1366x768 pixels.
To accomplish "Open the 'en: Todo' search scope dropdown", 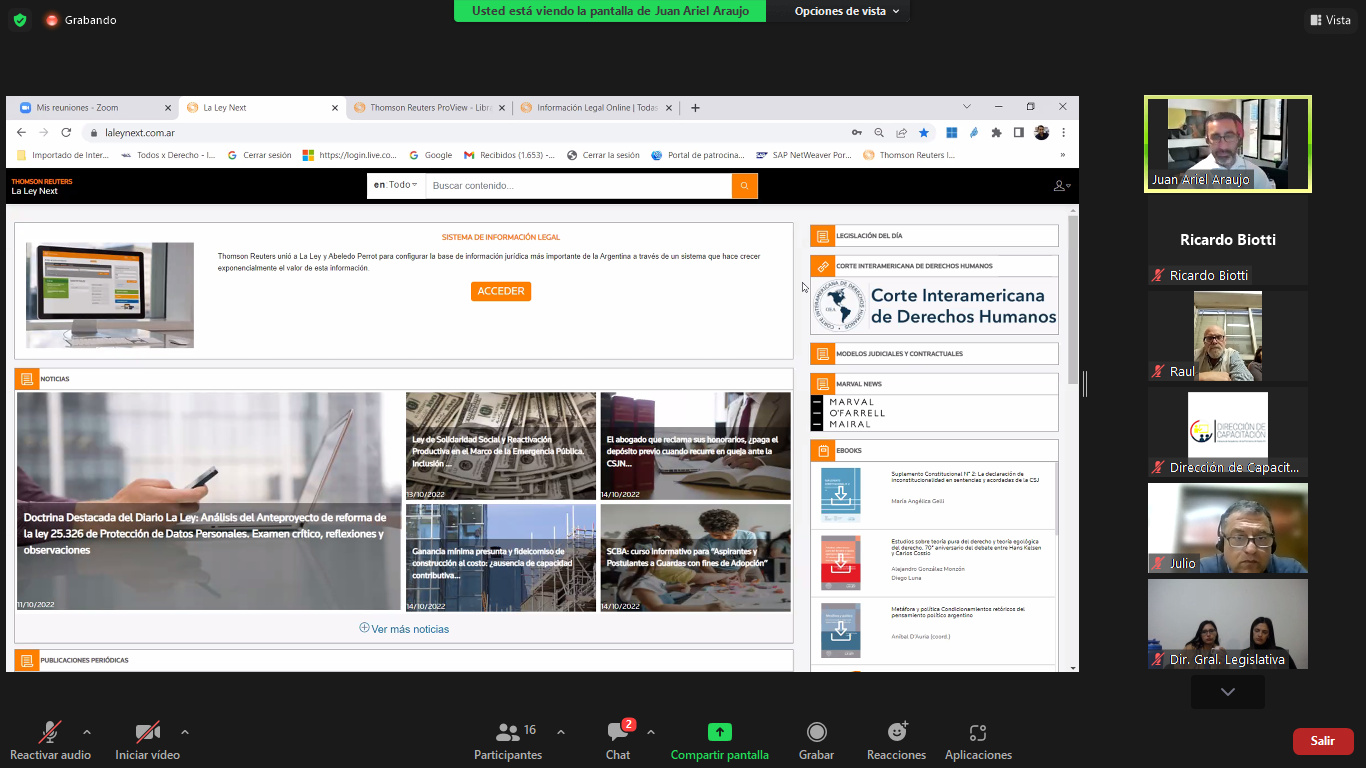I will click(395, 185).
